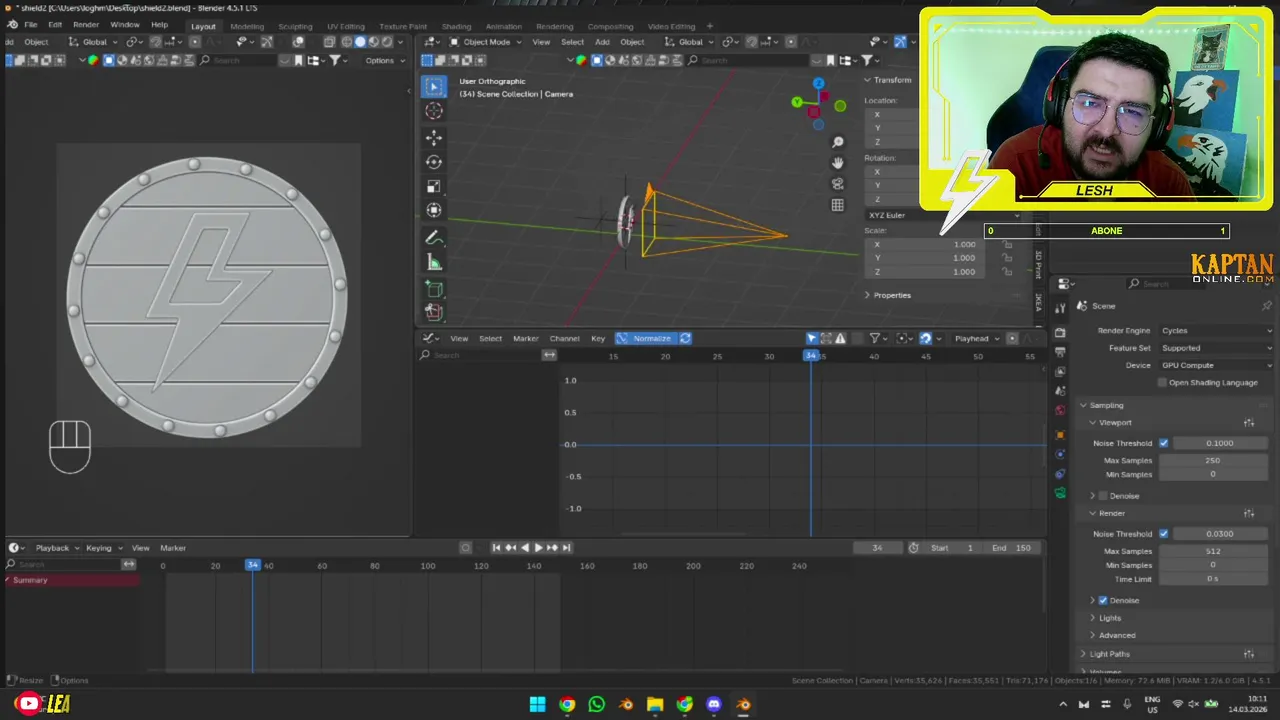
Task: Jump to timeline end frame
Action: [x=567, y=548]
